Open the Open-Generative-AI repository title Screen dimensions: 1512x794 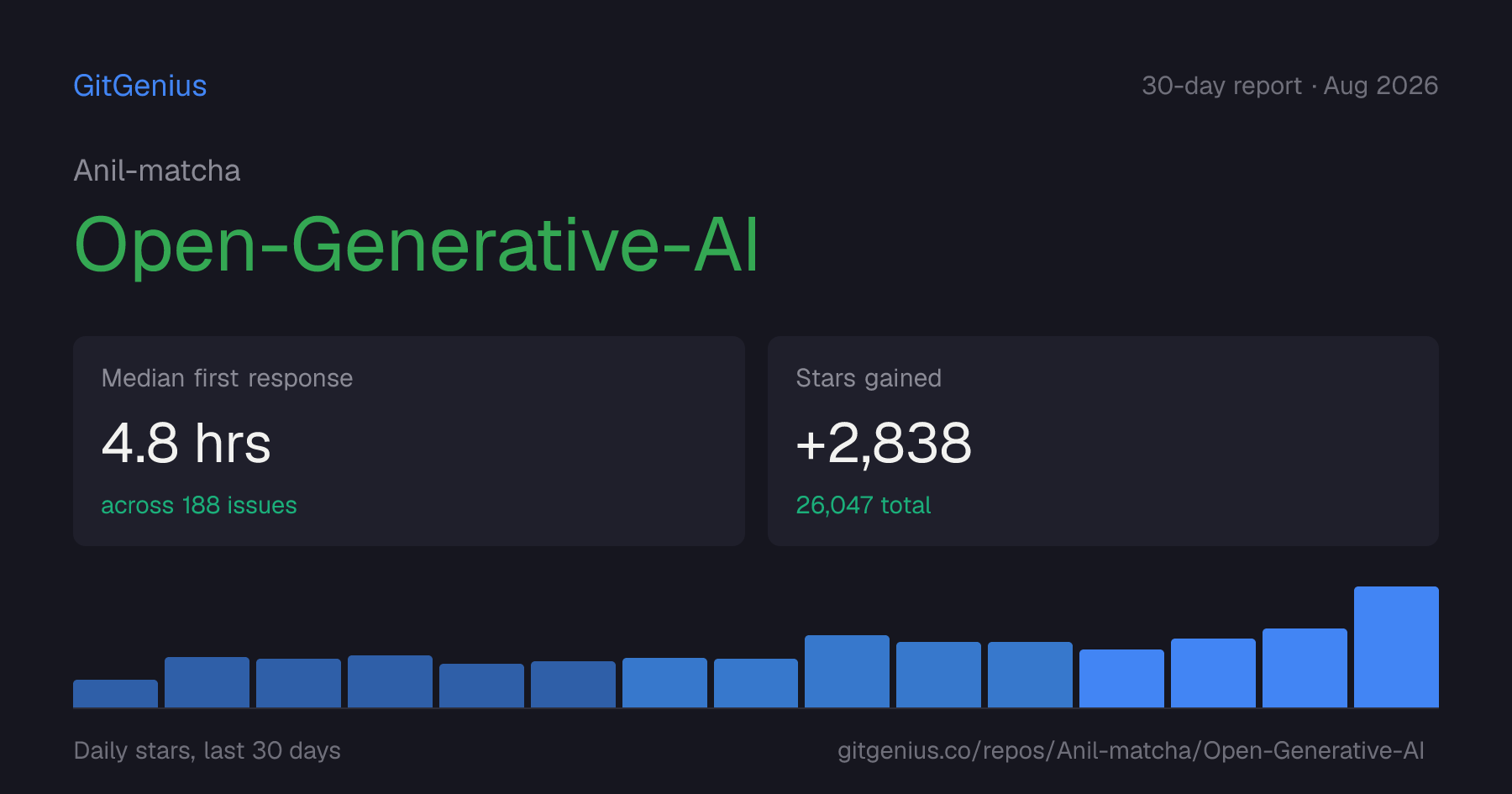coord(417,245)
